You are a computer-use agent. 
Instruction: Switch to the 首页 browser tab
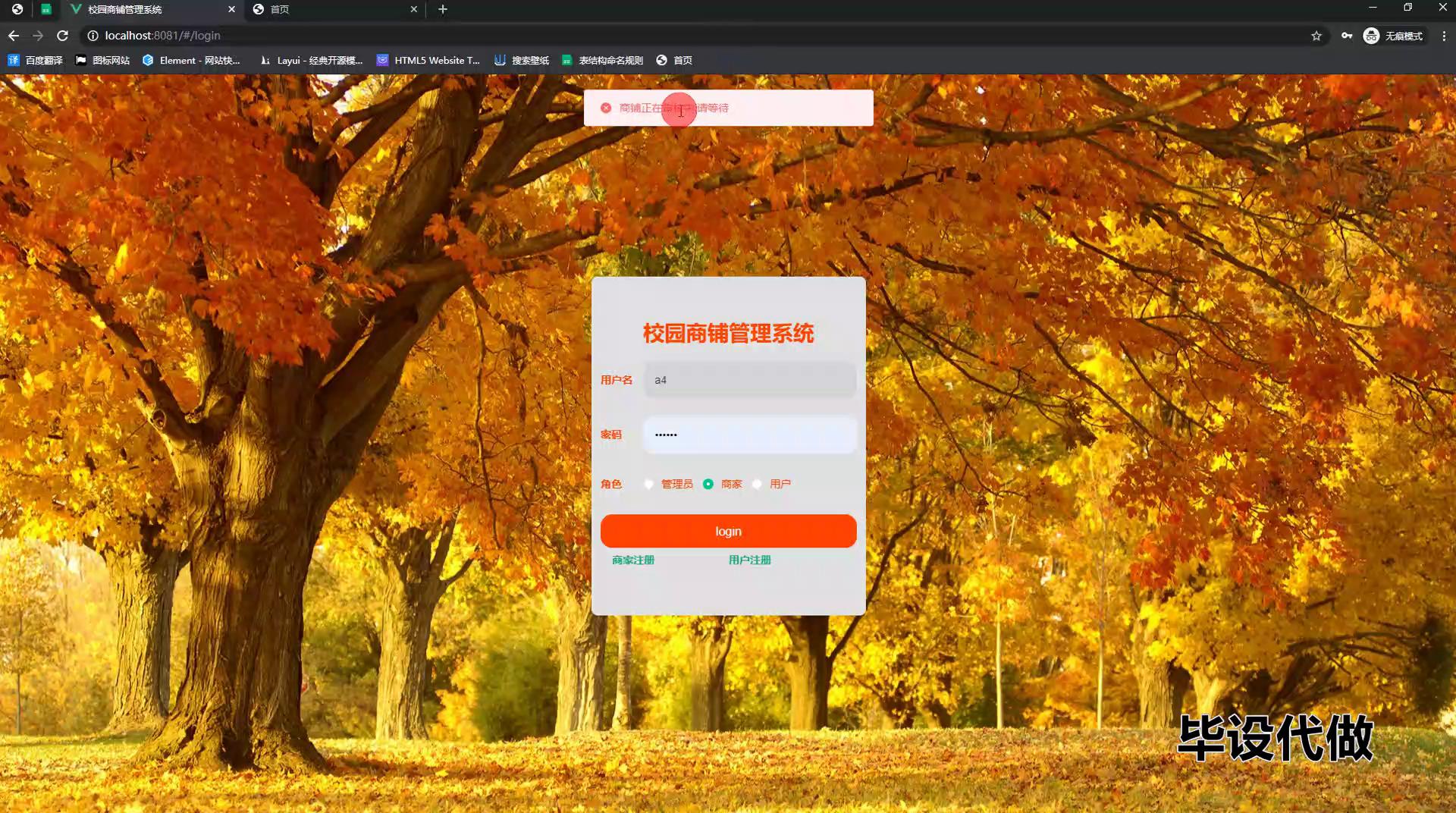[x=334, y=9]
